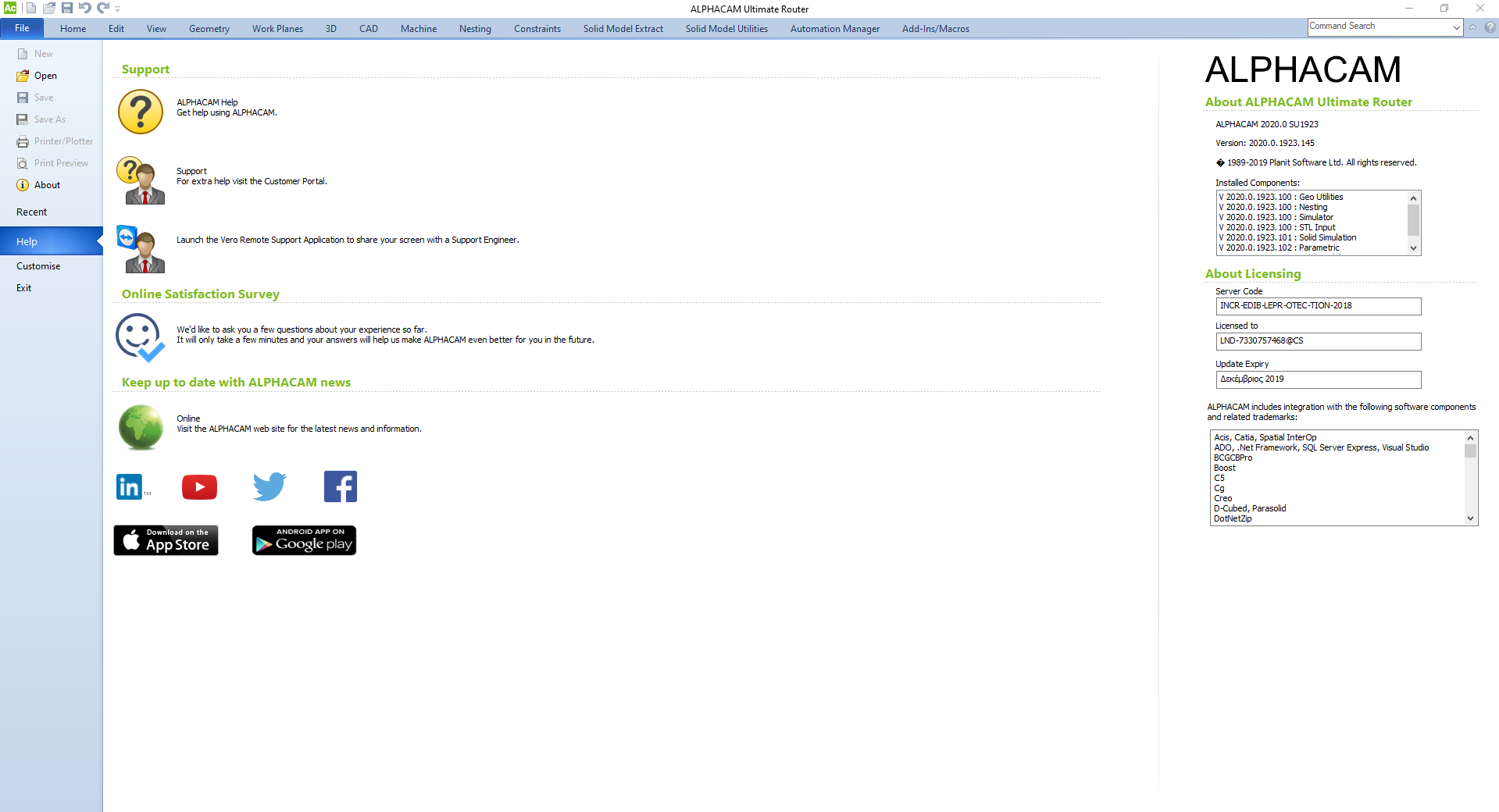Screen dimensions: 1499x812
Task: Click the help question mark icon at top right
Action: 1490,27
